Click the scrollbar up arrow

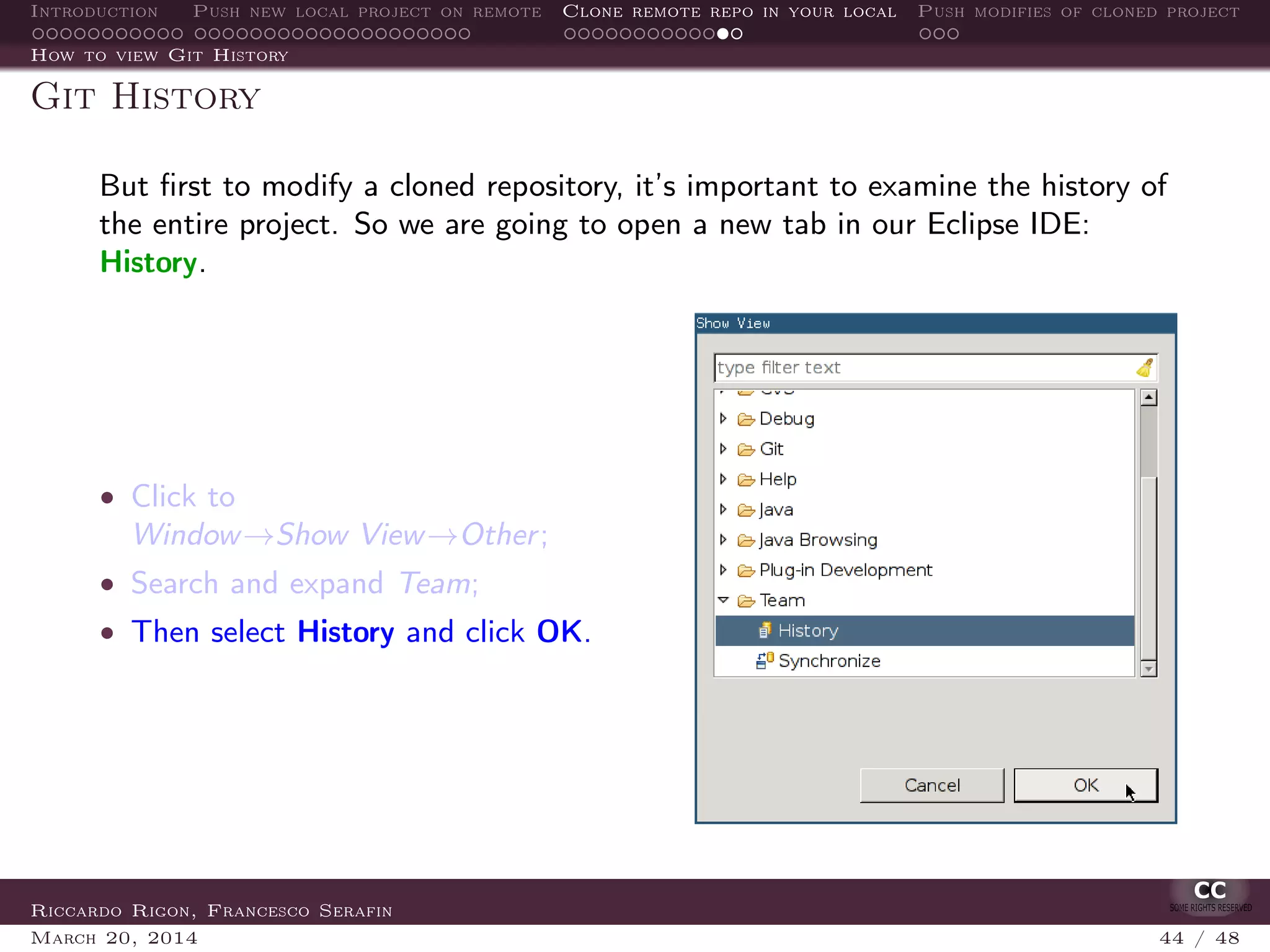click(1148, 397)
